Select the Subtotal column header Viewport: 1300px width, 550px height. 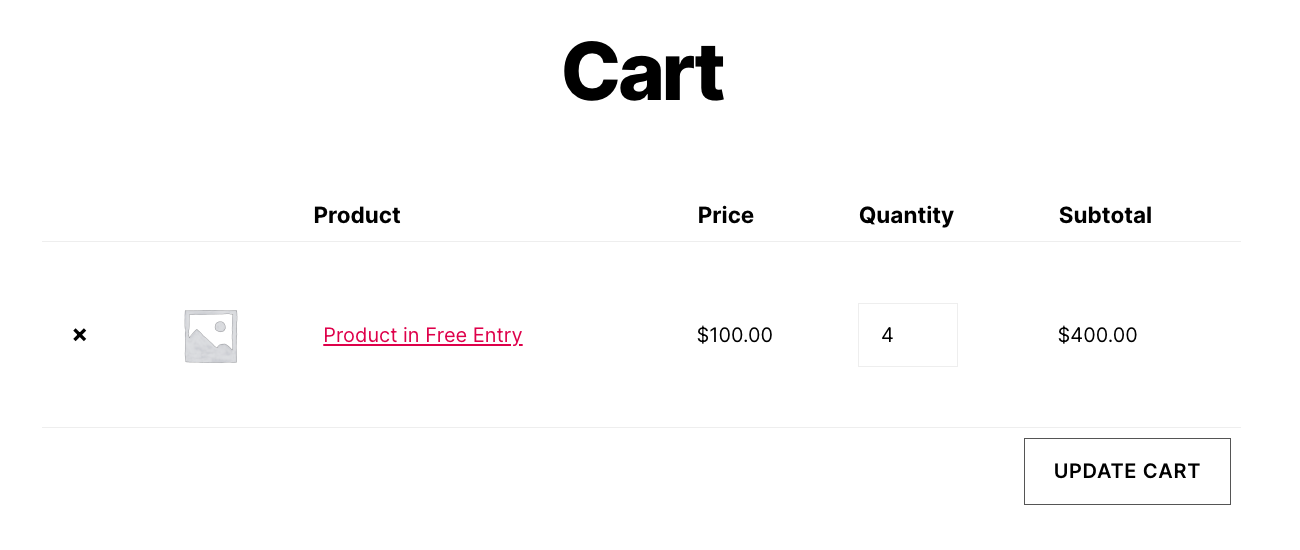coord(1105,215)
